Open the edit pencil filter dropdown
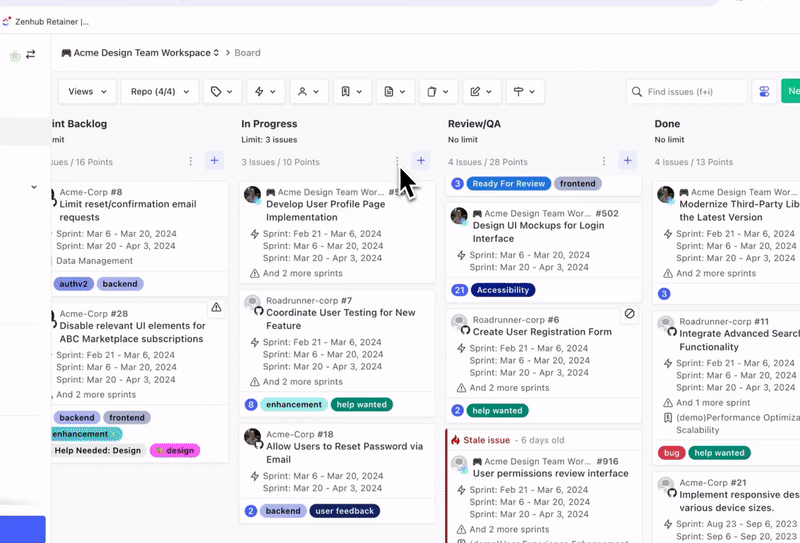This screenshot has height=543, width=800. (x=481, y=91)
